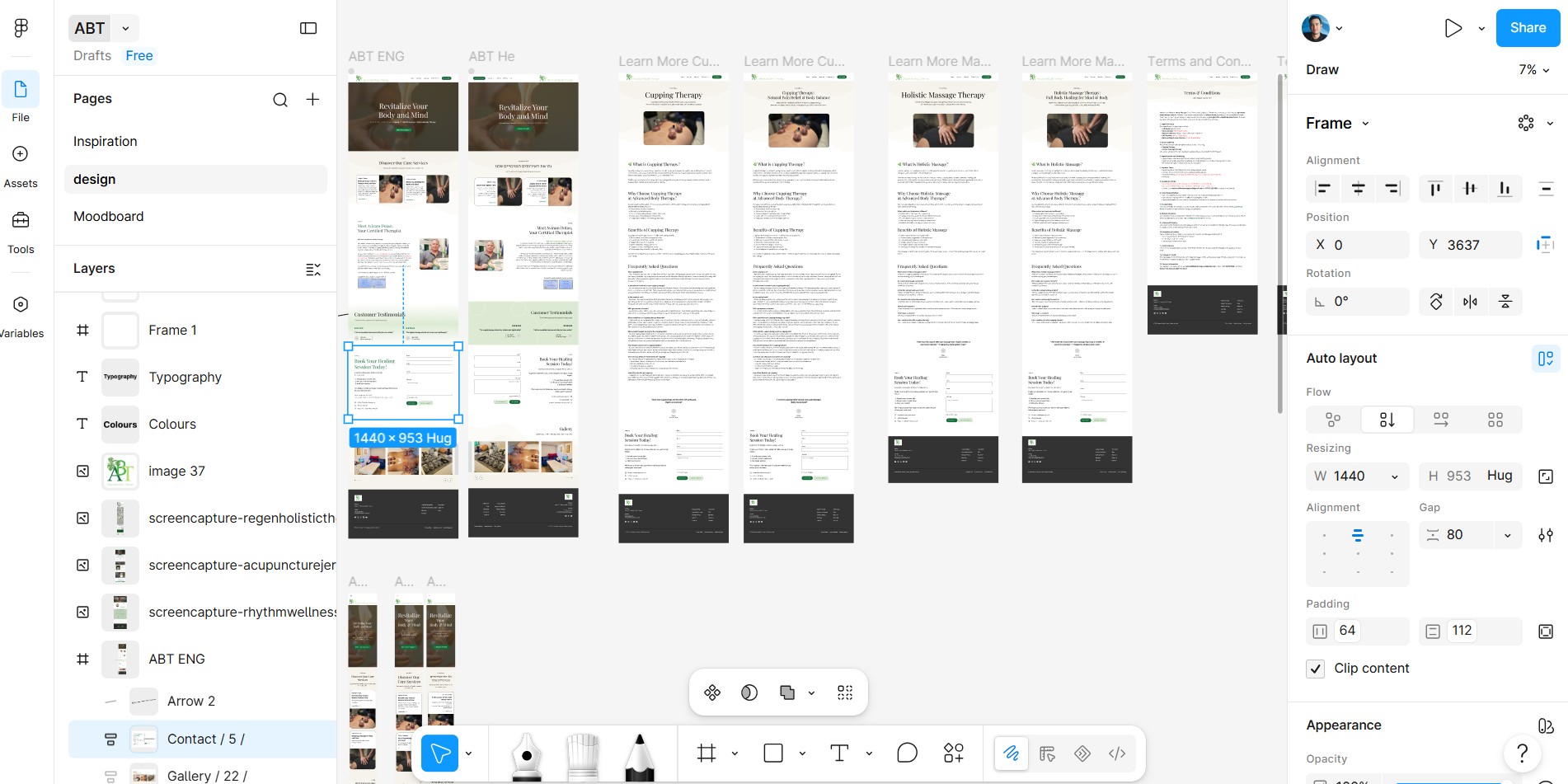Open the Assets sidebar panel
The height and width of the screenshot is (784, 1568).
point(21,154)
